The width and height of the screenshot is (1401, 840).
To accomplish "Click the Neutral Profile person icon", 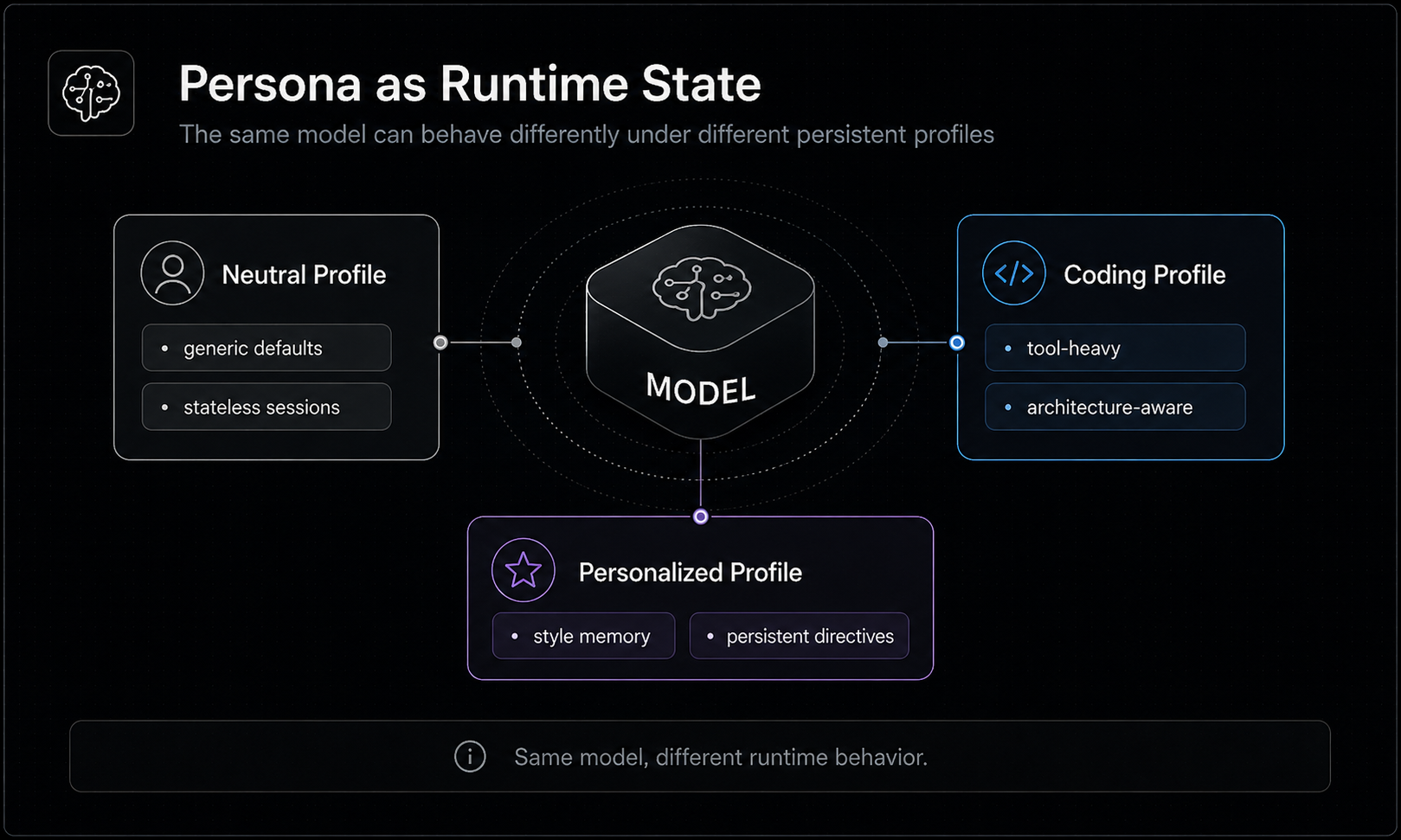I will [x=172, y=273].
